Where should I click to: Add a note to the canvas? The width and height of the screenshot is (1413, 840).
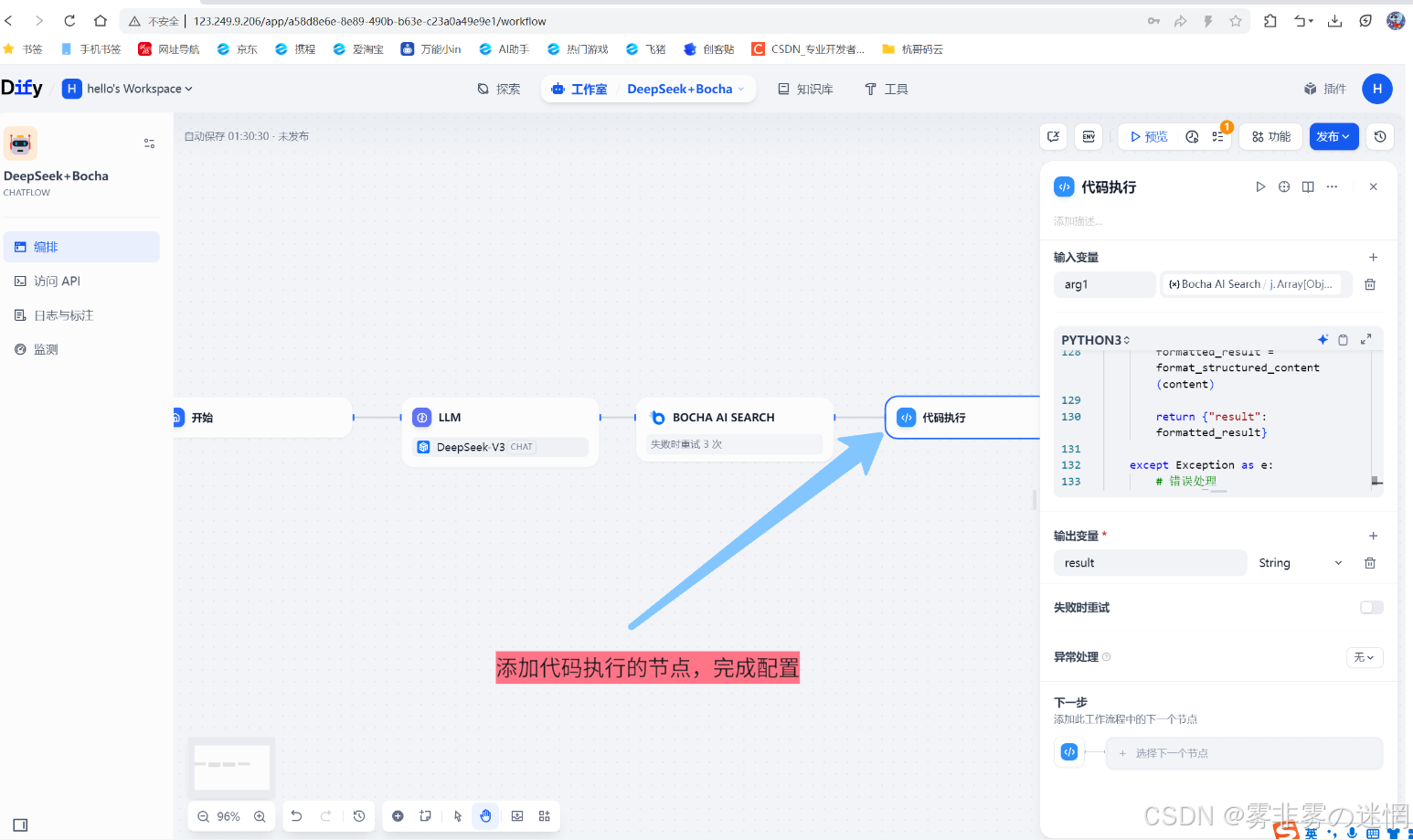click(x=425, y=816)
